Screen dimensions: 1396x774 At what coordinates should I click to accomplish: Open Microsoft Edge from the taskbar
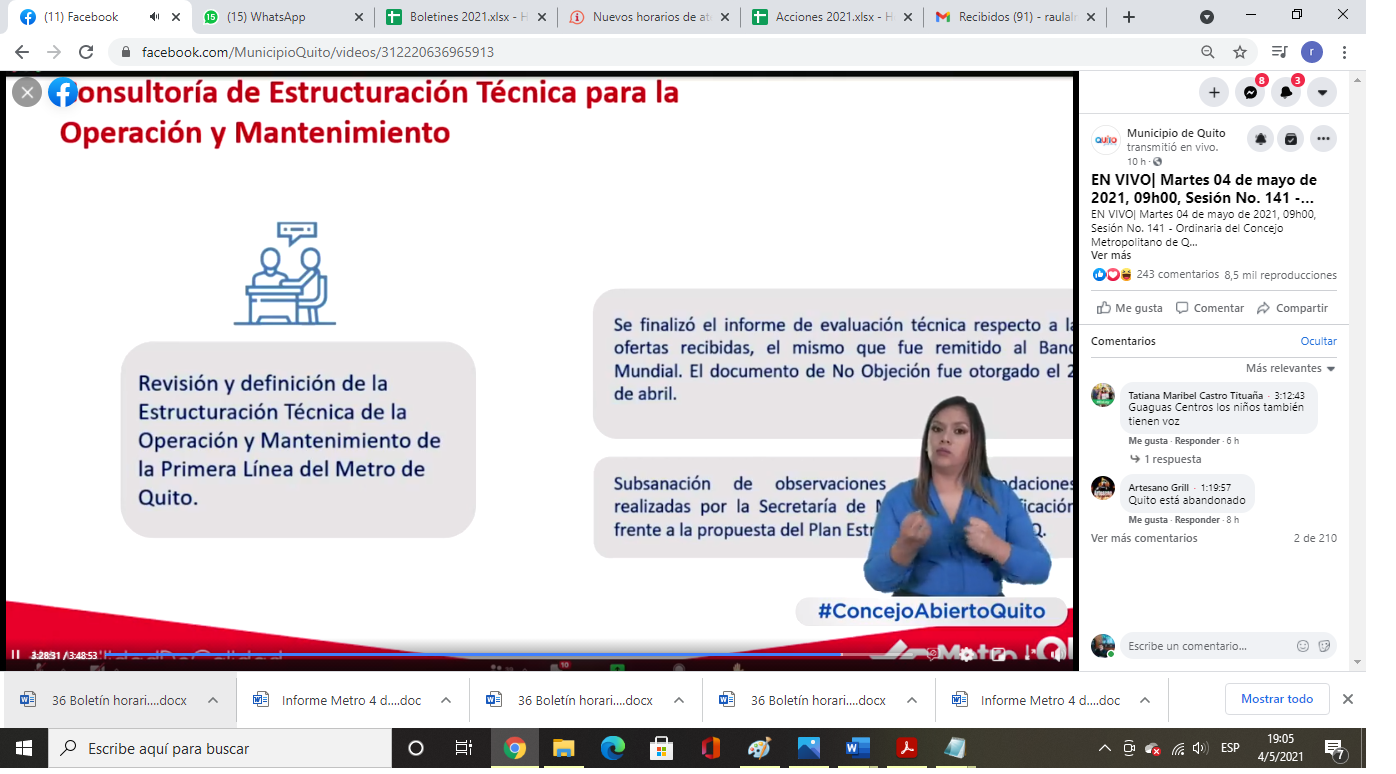pos(612,748)
